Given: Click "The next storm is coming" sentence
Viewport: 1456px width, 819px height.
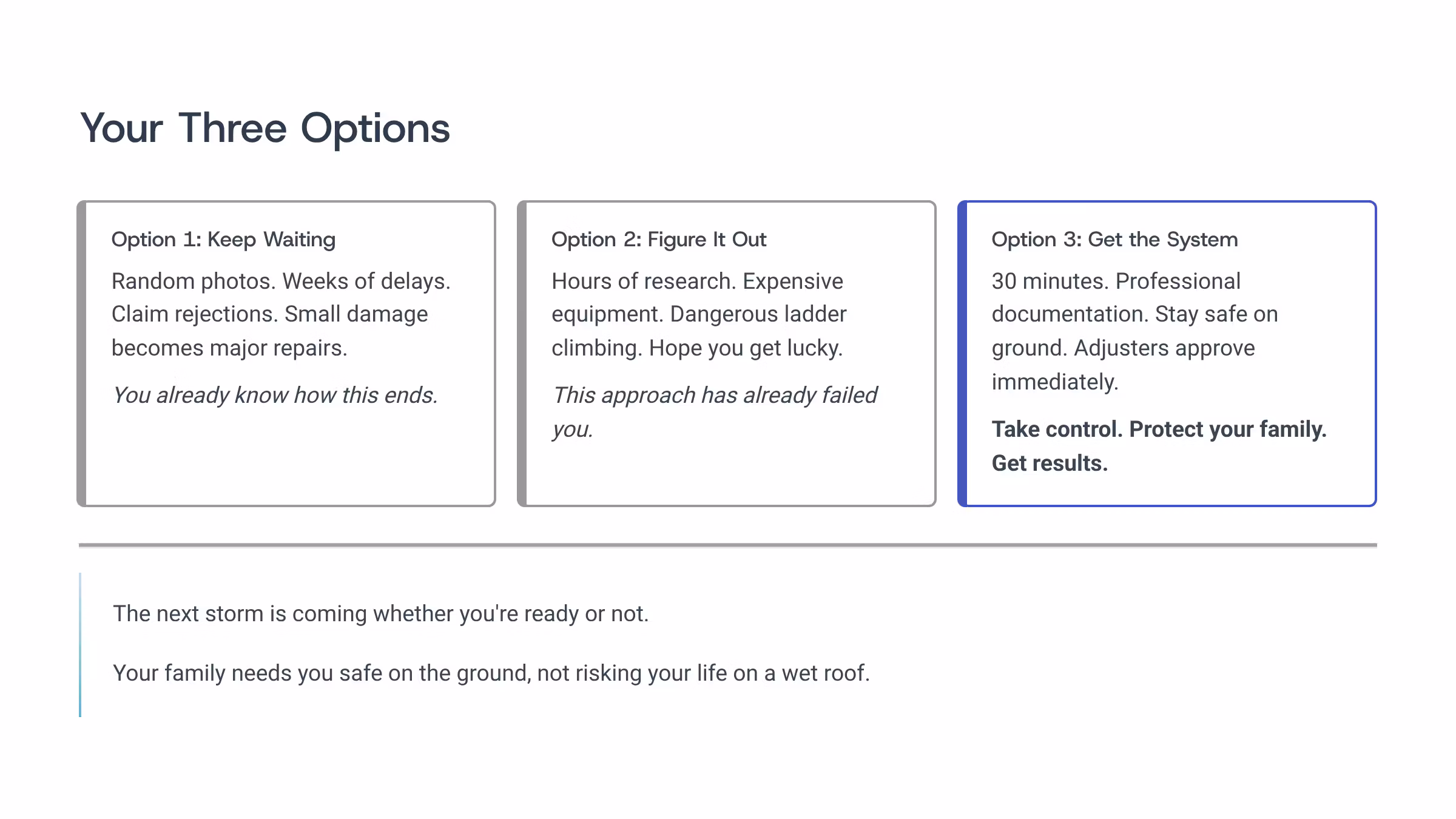Looking at the screenshot, I should tap(380, 614).
